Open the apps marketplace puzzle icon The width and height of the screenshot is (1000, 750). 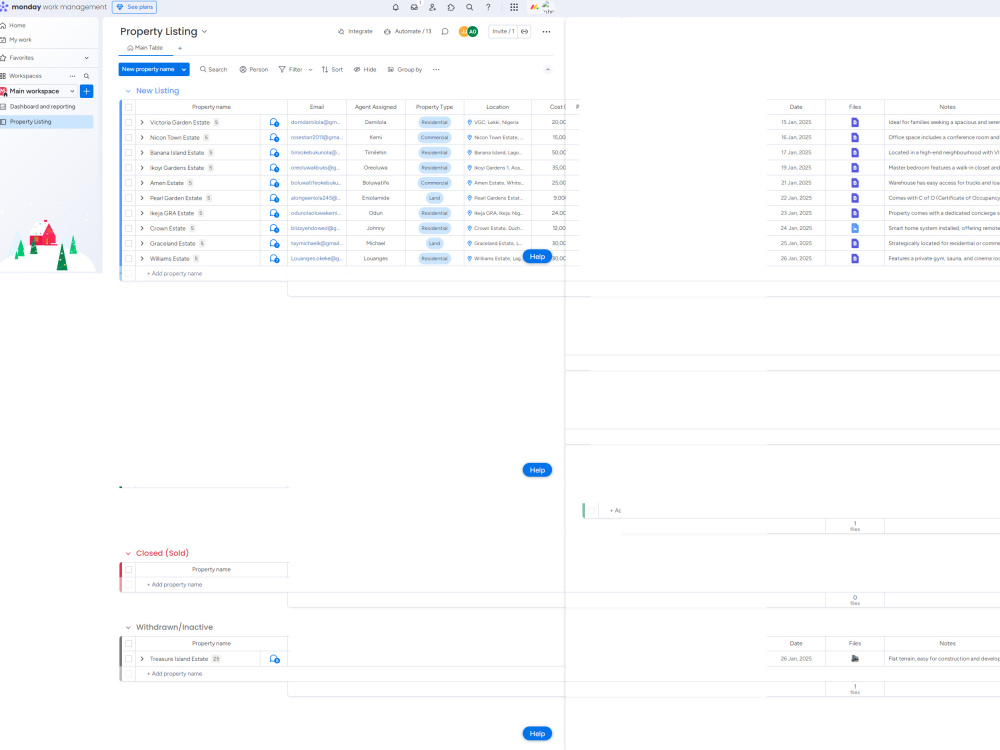click(451, 8)
